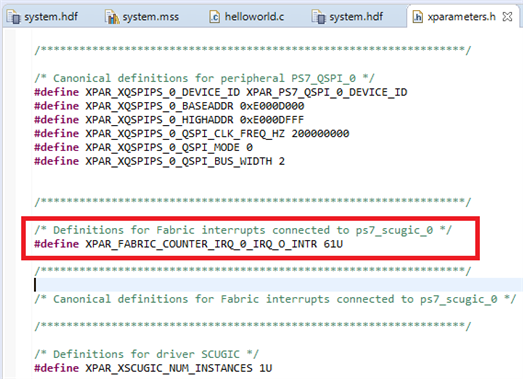Viewport: 523px width, 379px height.
Task: Click the Definitions for Fabric interrupts comment
Action: pyautogui.click(x=243, y=230)
